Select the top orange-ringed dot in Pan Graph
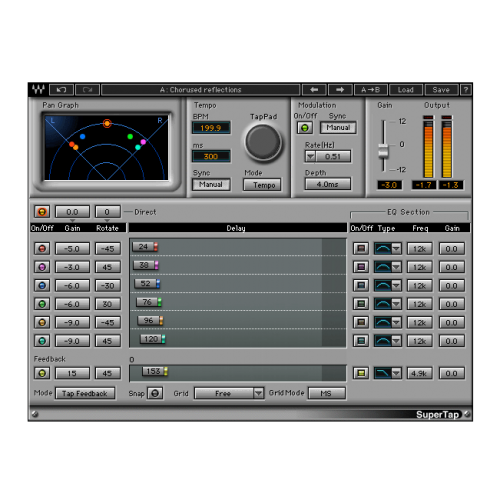Screen dimensions: 500x500 click(107, 123)
